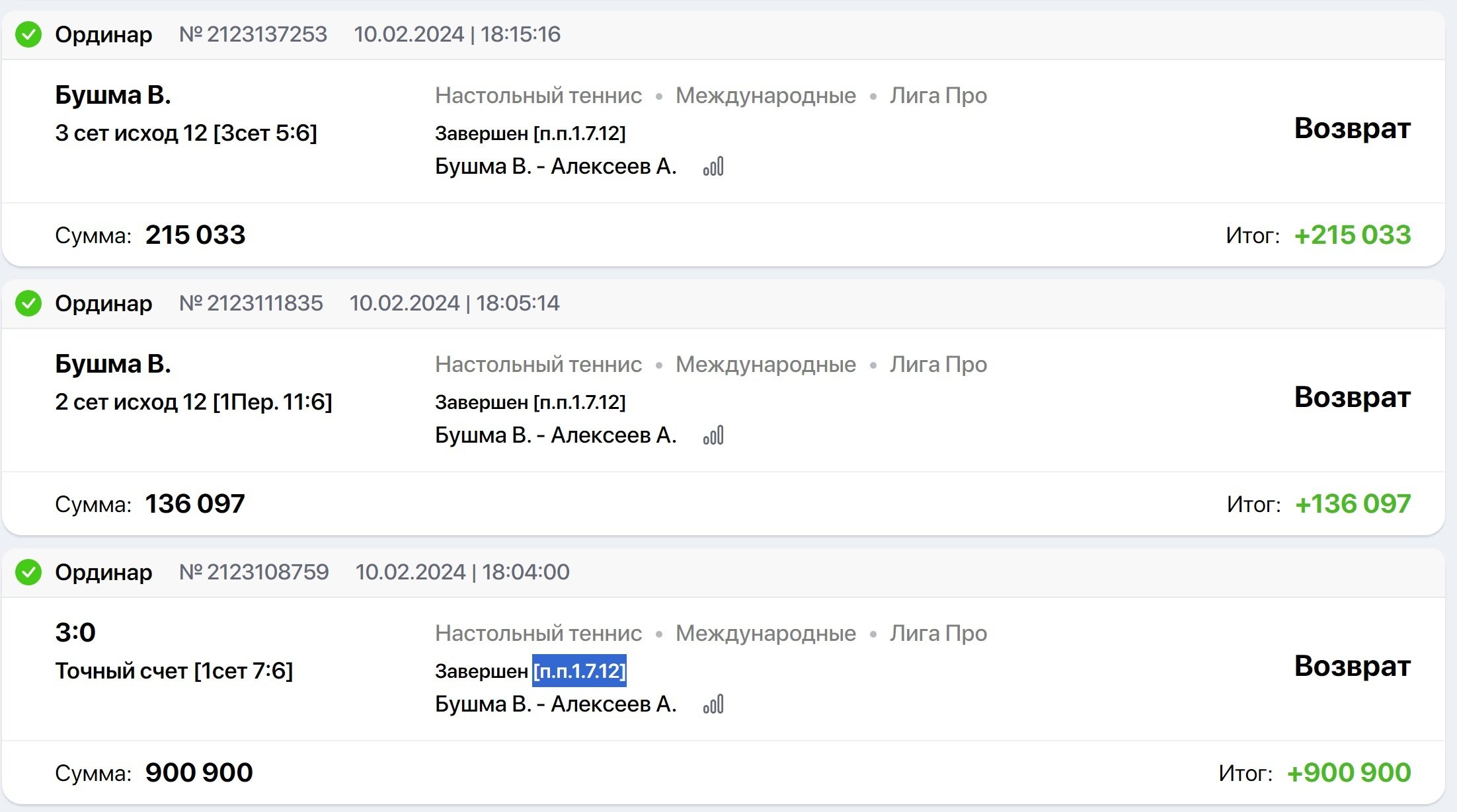The height and width of the screenshot is (812, 1457).
Task: Click 'Настольный теннис' in the first bet card
Action: tap(538, 96)
